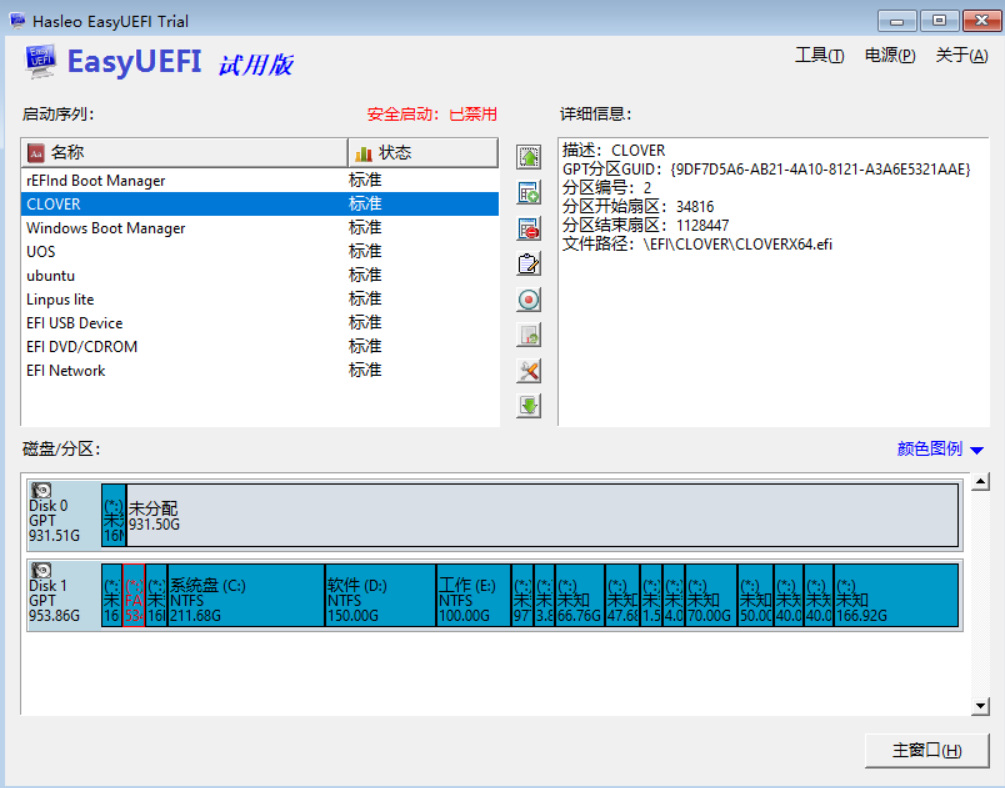Select the 软件 (D:) 150.00G partition

coord(381,596)
